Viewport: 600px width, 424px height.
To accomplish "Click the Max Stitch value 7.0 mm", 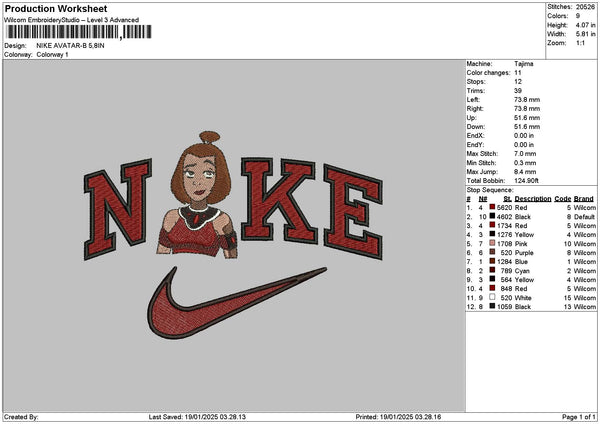I will [525, 153].
